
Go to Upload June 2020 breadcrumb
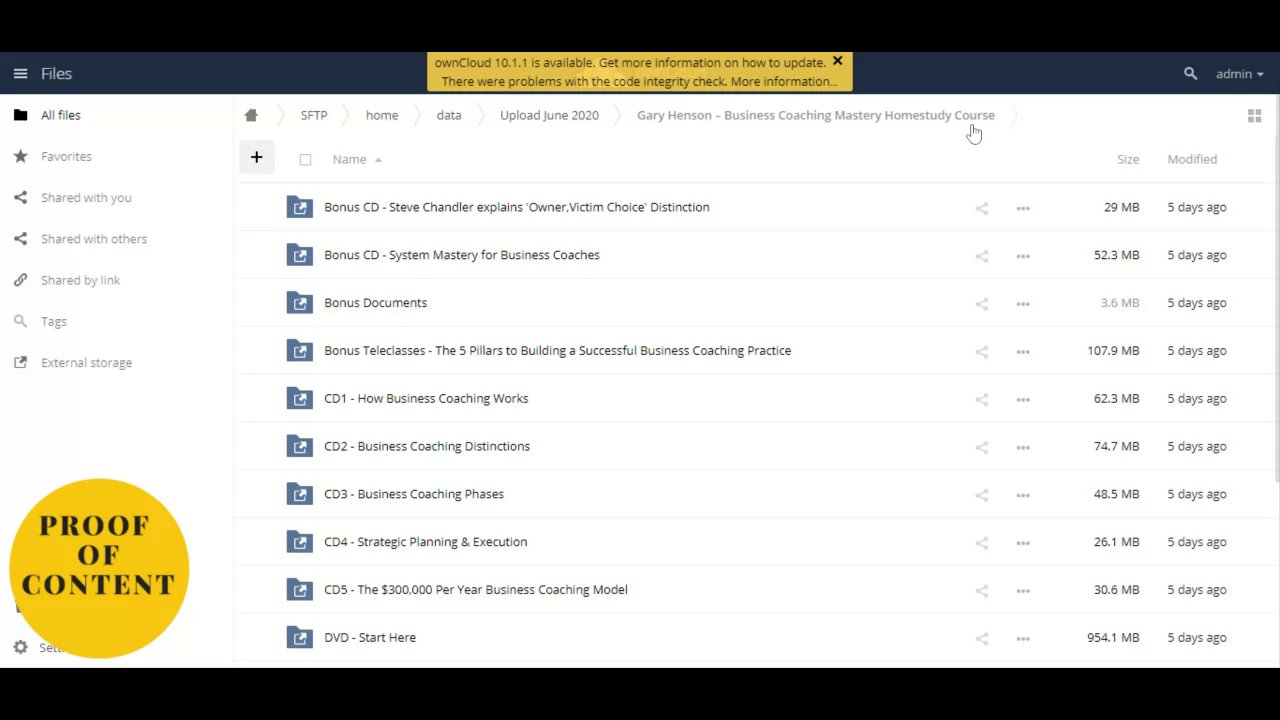[549, 115]
